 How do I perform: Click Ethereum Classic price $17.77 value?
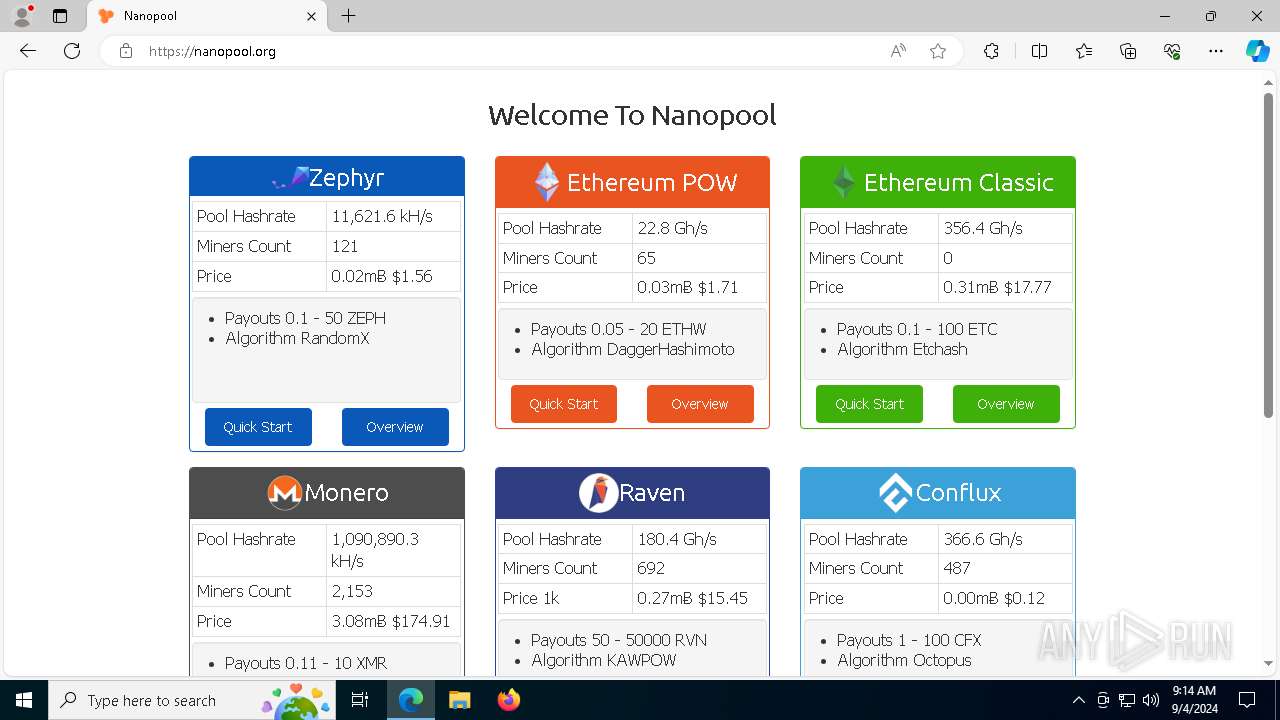(1029, 287)
